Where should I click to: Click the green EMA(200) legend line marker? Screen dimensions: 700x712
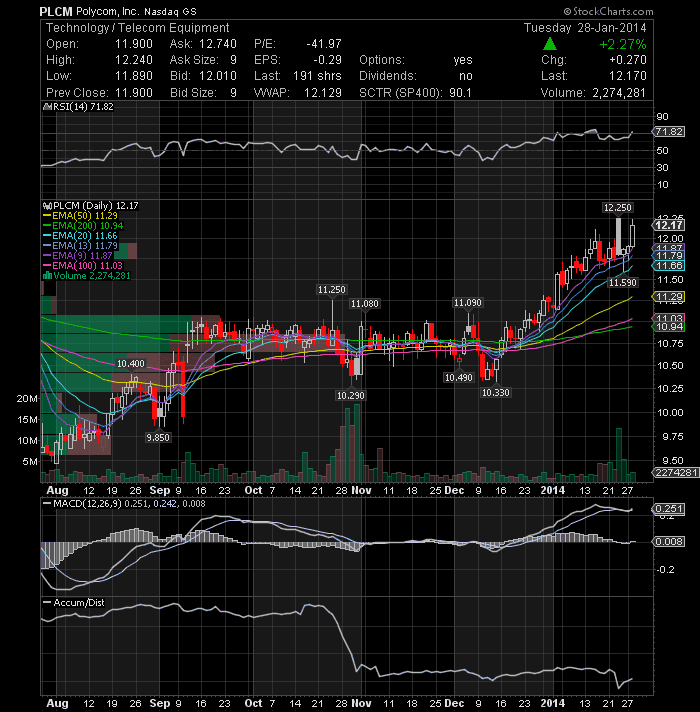(47, 226)
